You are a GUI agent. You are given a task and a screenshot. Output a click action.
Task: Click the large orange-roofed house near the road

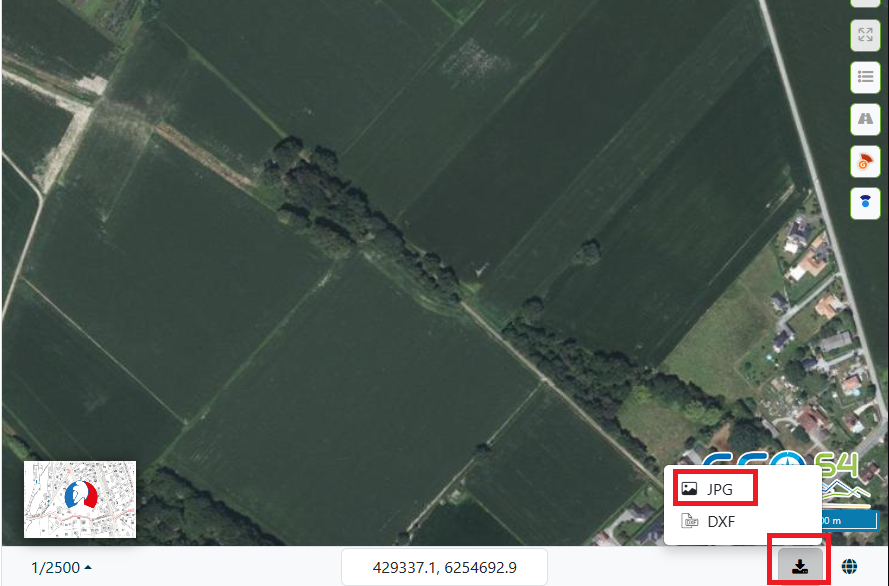click(811, 262)
